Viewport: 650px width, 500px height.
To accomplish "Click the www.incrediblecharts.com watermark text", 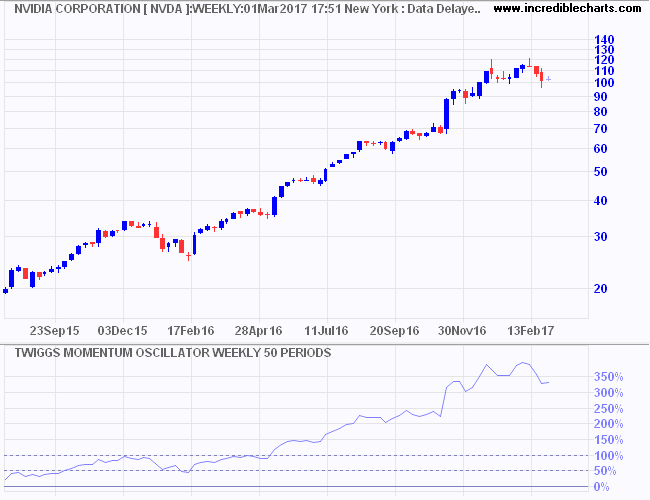I will pos(568,8).
